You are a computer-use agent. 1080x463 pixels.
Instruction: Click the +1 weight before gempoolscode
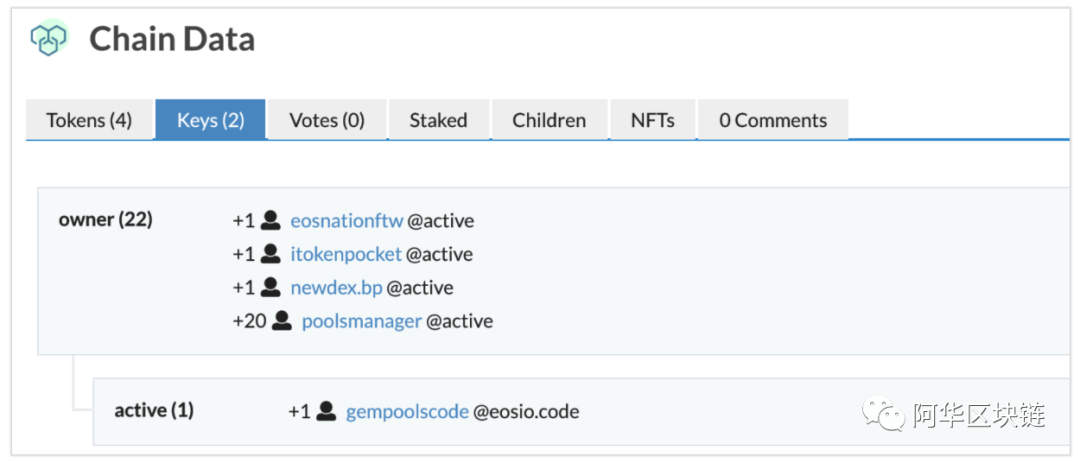click(x=299, y=412)
